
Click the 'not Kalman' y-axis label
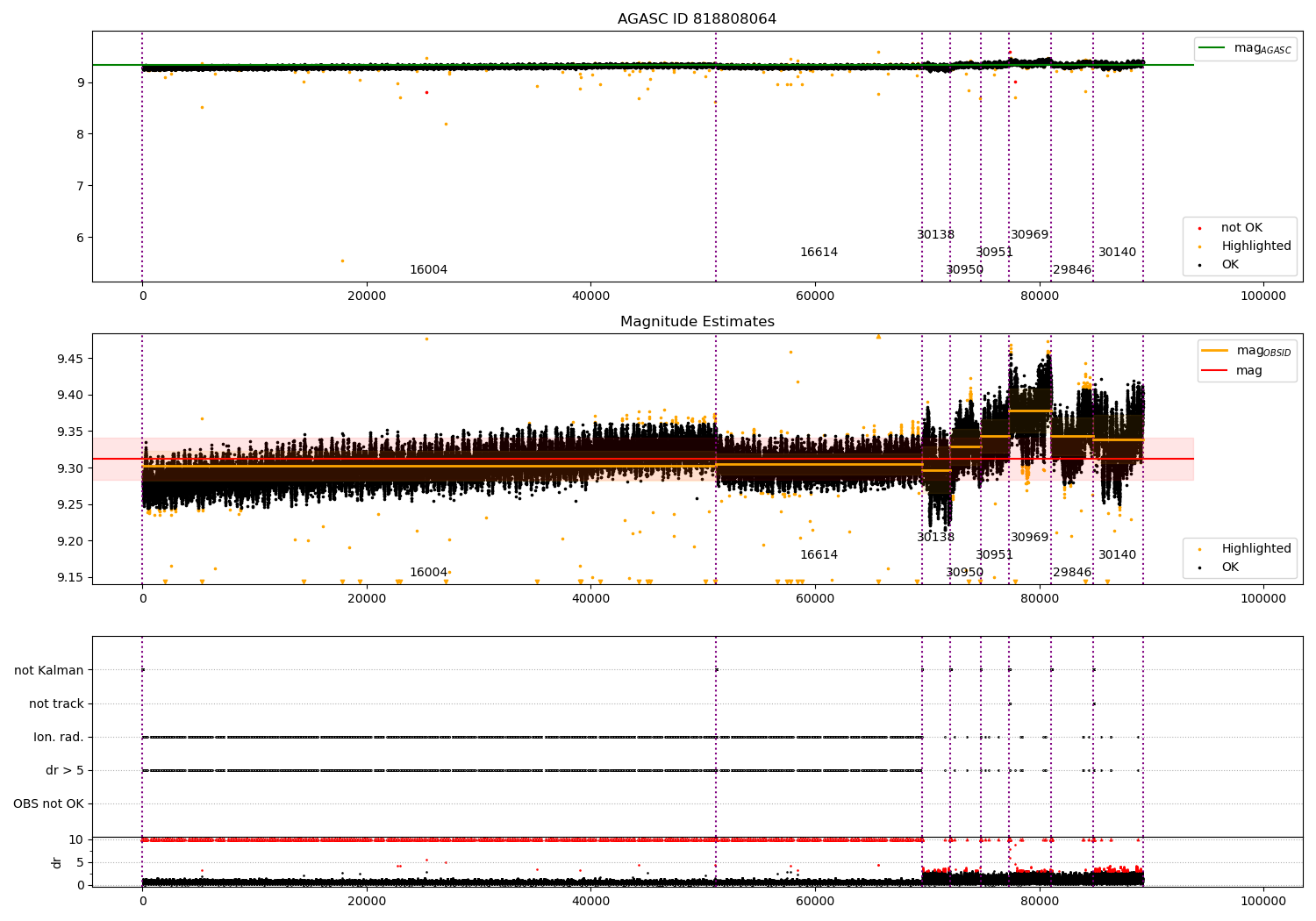[49, 671]
